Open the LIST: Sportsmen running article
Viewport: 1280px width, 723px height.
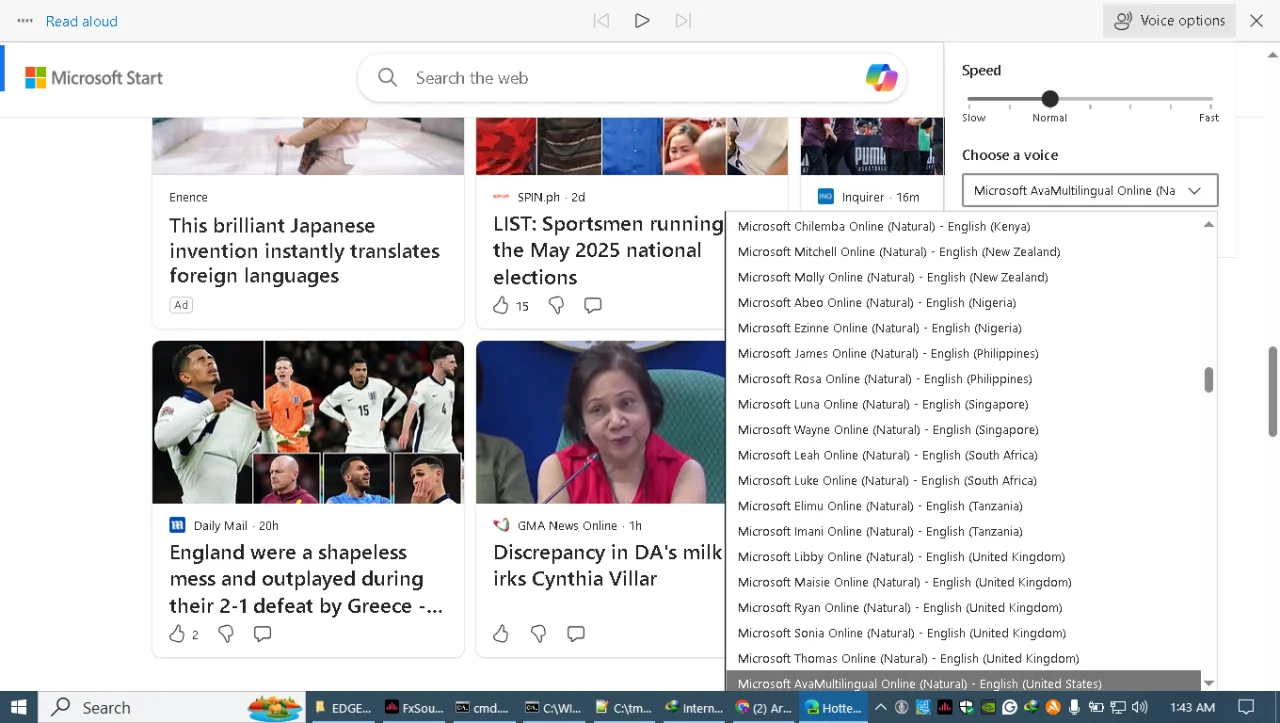click(608, 251)
